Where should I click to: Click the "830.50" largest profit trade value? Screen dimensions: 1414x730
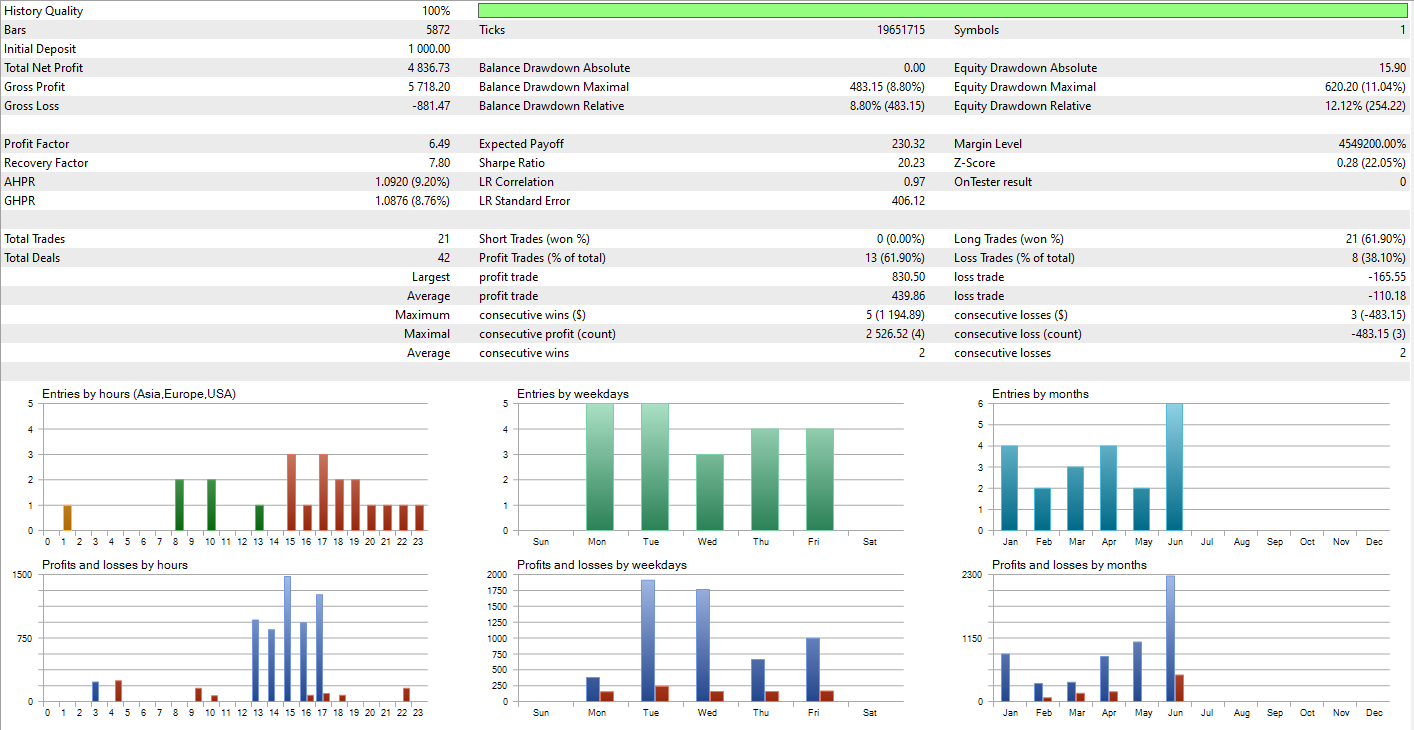click(x=908, y=277)
